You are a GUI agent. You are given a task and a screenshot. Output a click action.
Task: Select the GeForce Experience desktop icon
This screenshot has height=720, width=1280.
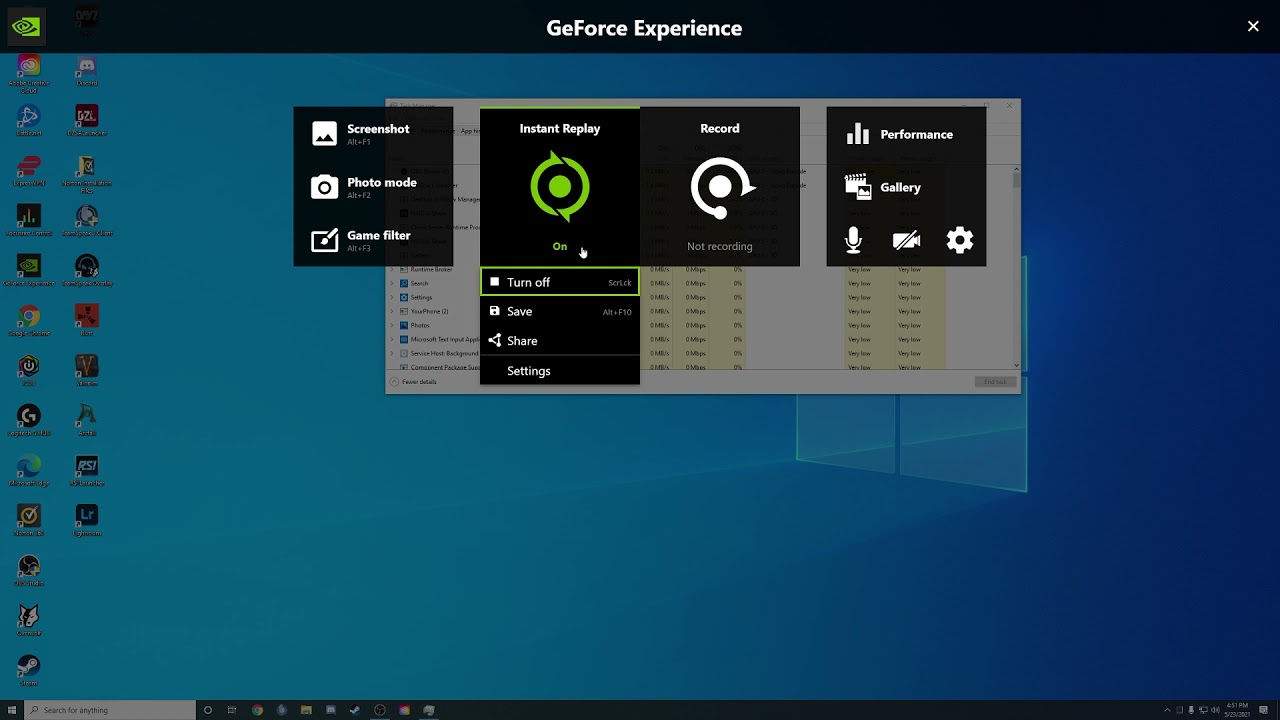[x=28, y=271]
